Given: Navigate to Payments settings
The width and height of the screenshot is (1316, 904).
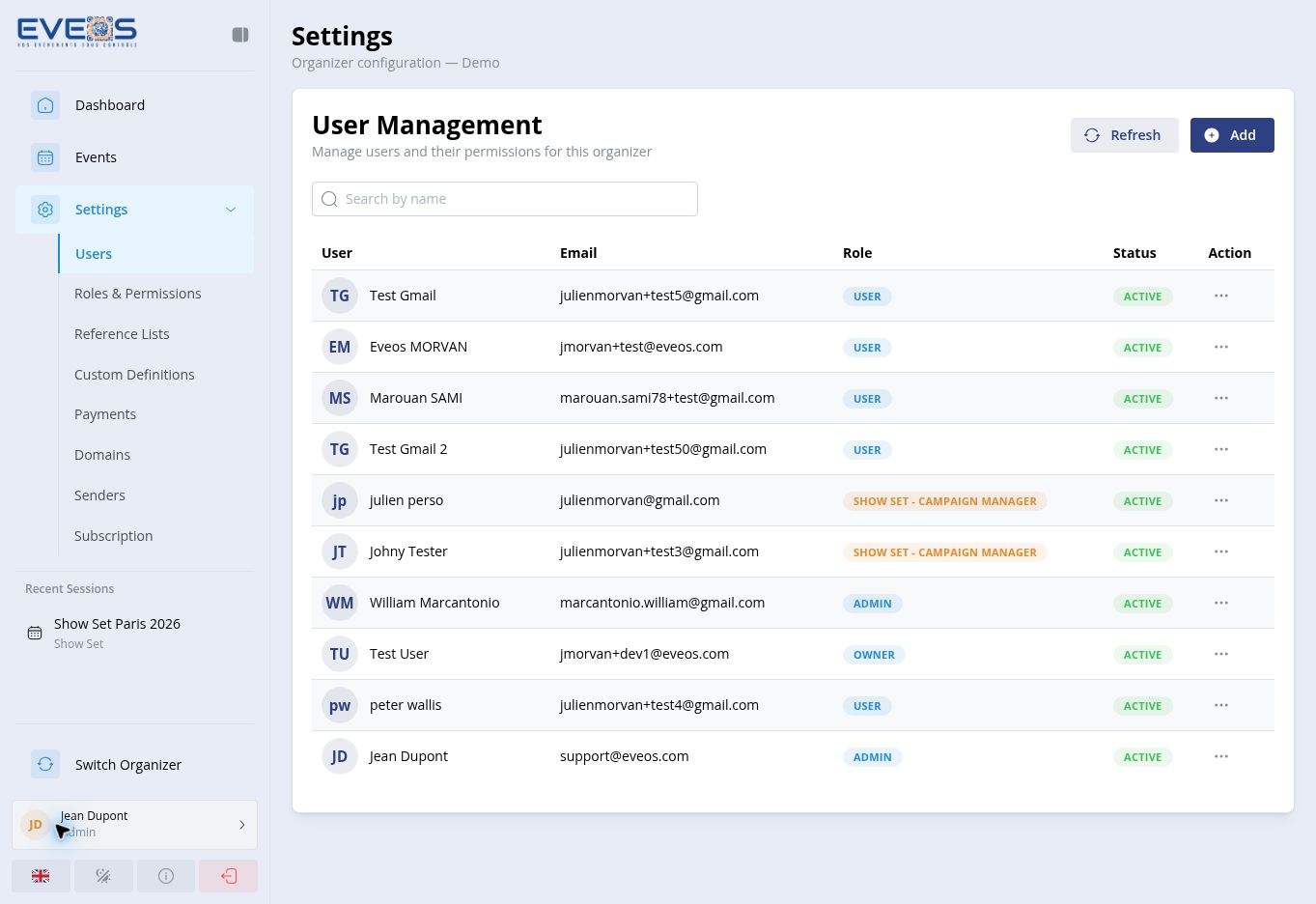Looking at the screenshot, I should tap(105, 414).
